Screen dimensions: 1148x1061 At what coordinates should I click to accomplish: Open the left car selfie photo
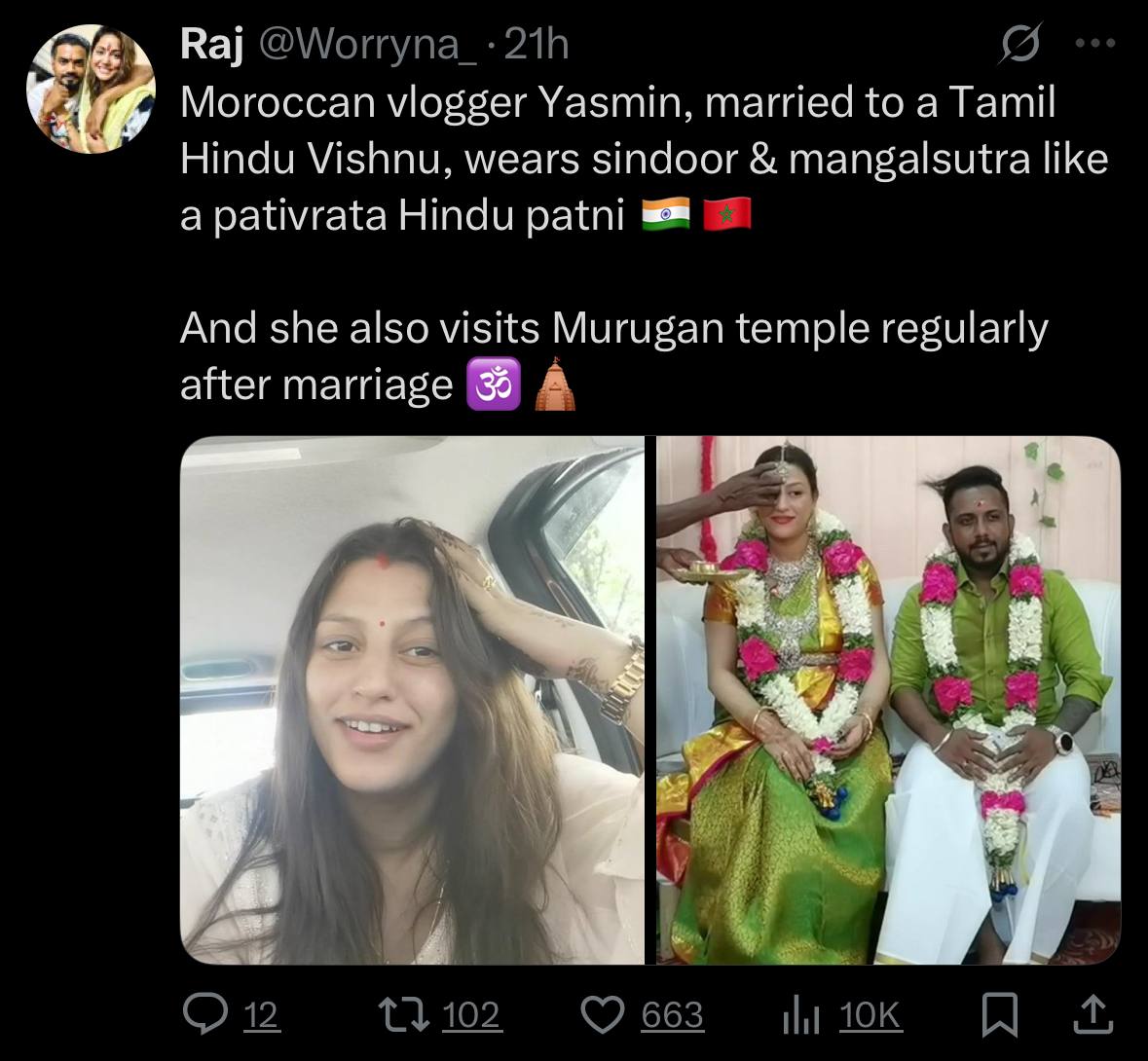coord(412,700)
